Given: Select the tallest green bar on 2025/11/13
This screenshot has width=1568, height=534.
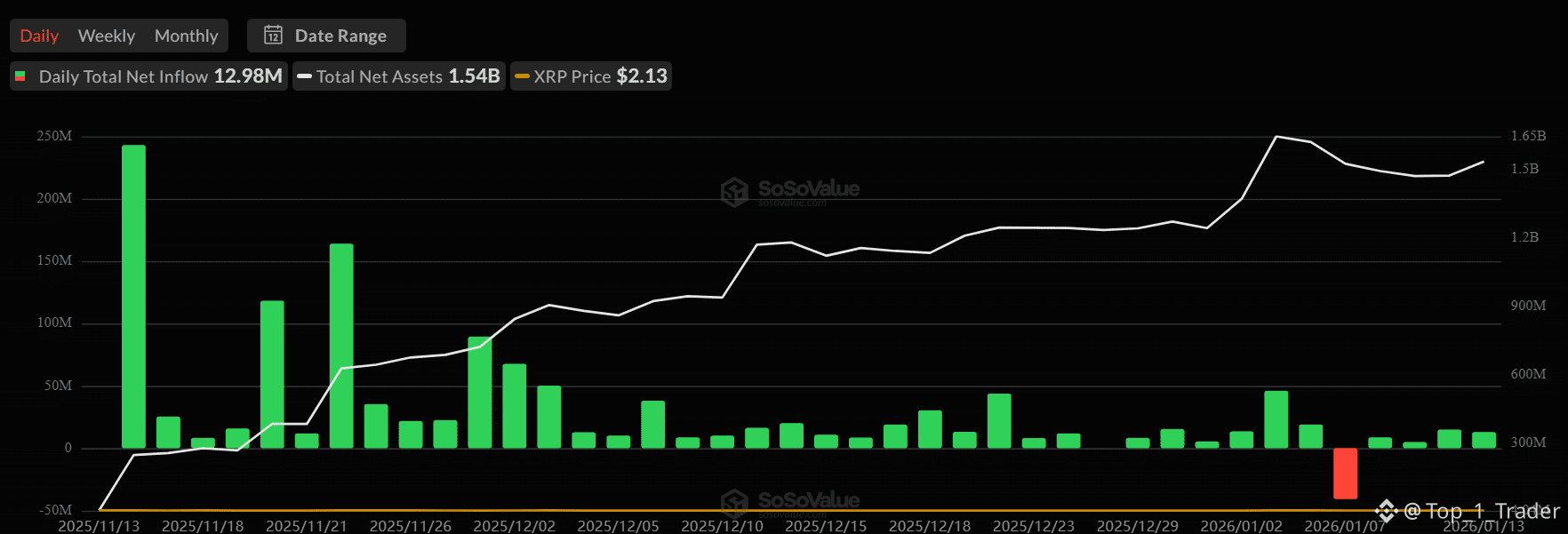Looking at the screenshot, I should [x=133, y=296].
